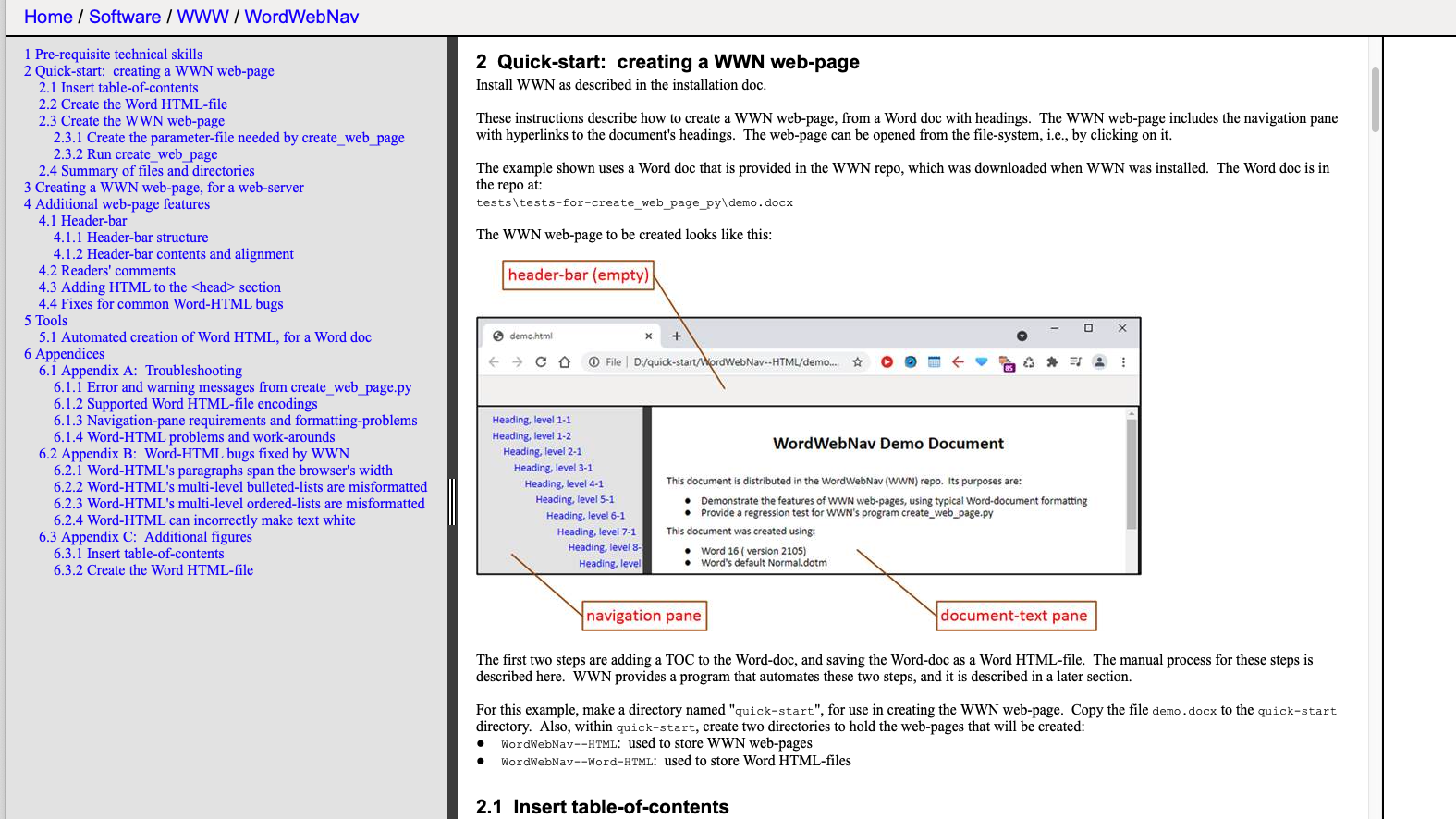Viewport: 1456px width, 819px height.
Task: Select 6.3.2 Create the Word HTML-file
Action: (x=153, y=570)
